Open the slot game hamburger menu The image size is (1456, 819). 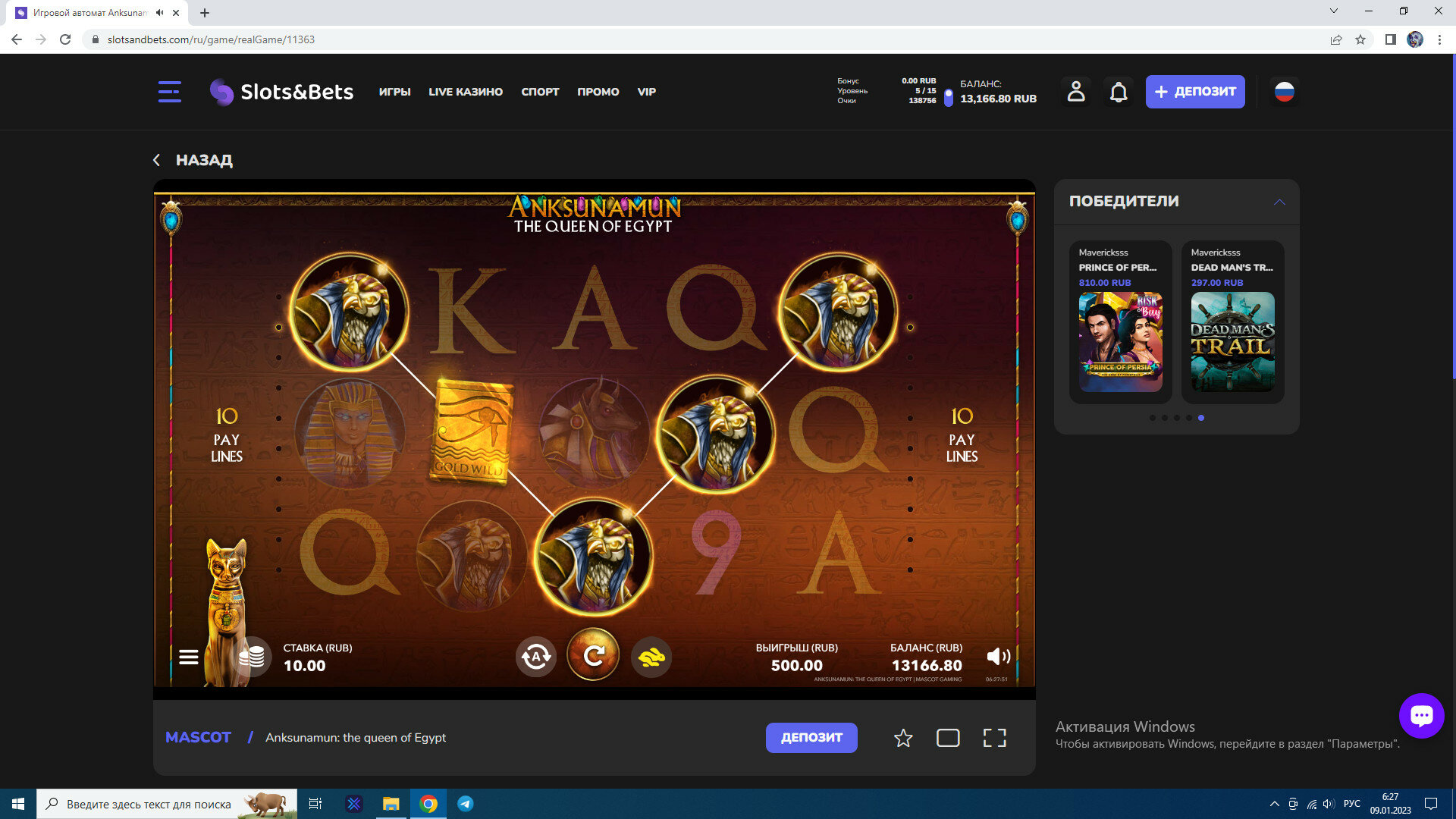click(x=189, y=657)
